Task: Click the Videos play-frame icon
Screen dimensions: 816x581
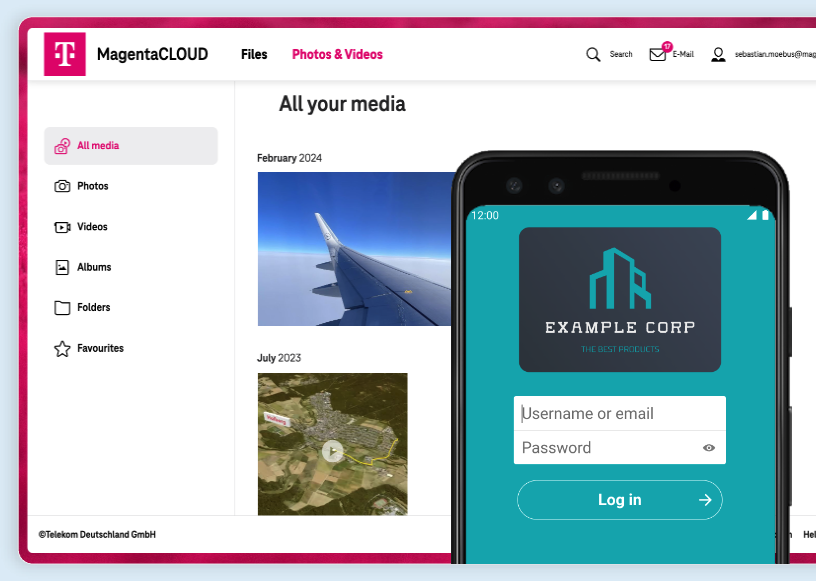Action: click(62, 227)
